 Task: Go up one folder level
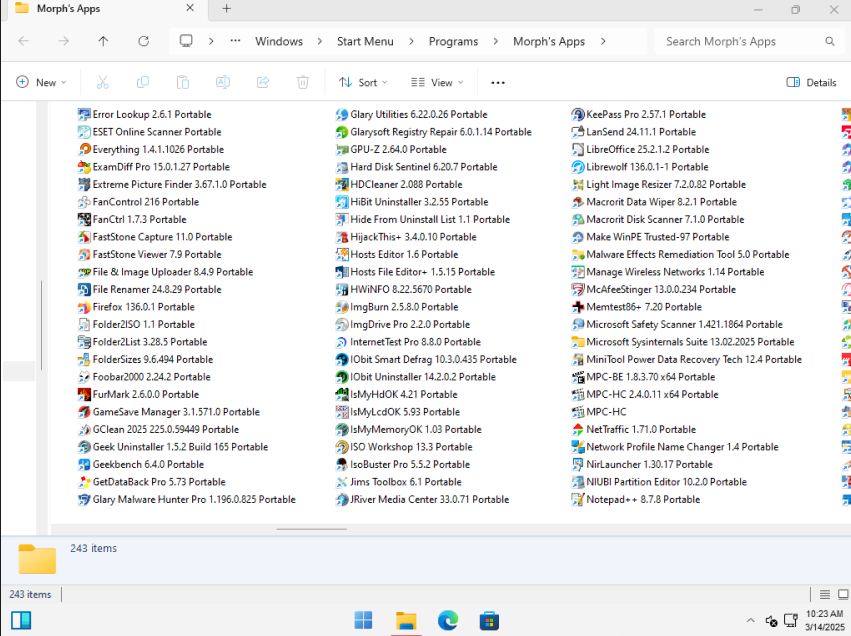103,41
